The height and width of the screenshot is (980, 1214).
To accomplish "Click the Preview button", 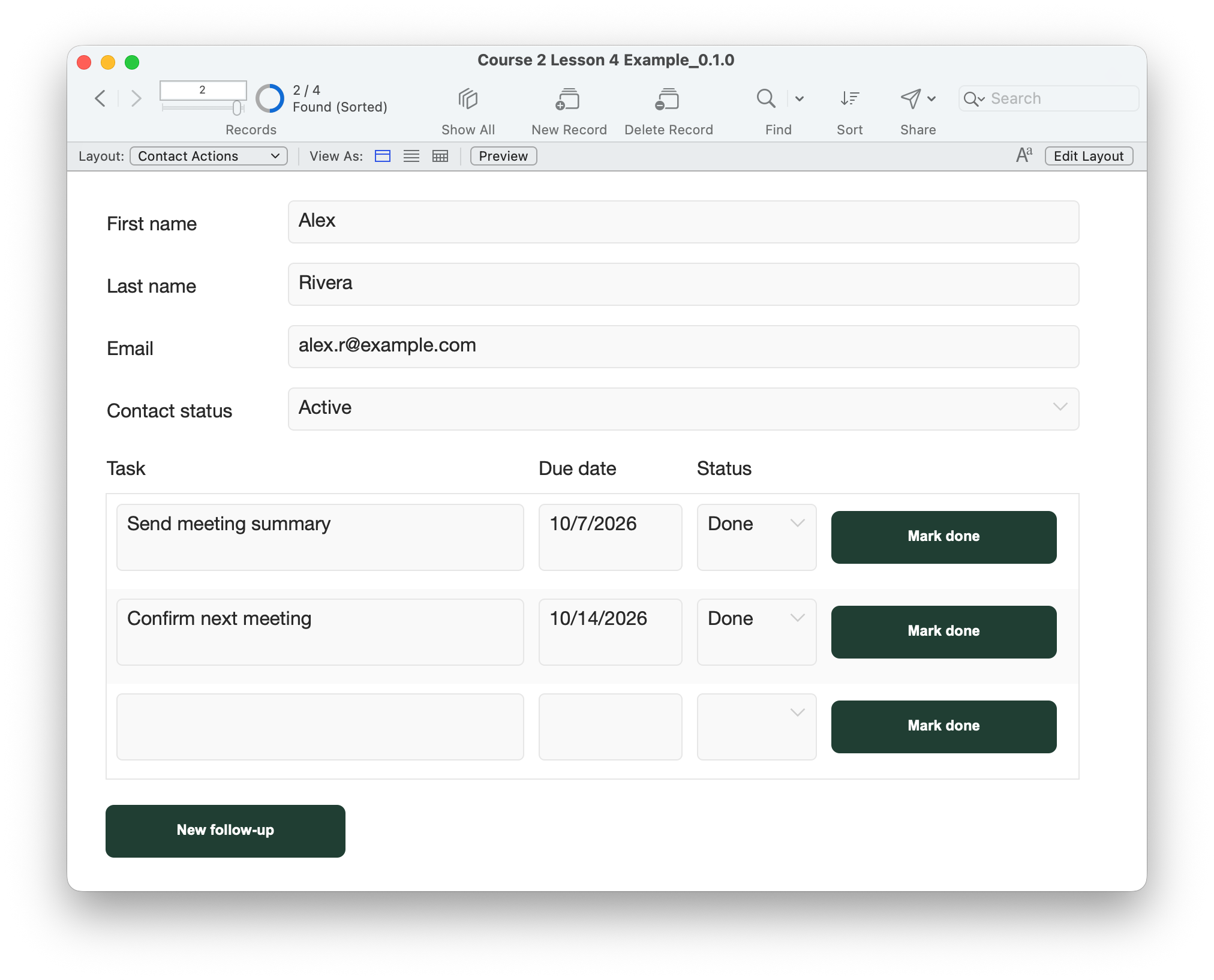I will coord(503,156).
